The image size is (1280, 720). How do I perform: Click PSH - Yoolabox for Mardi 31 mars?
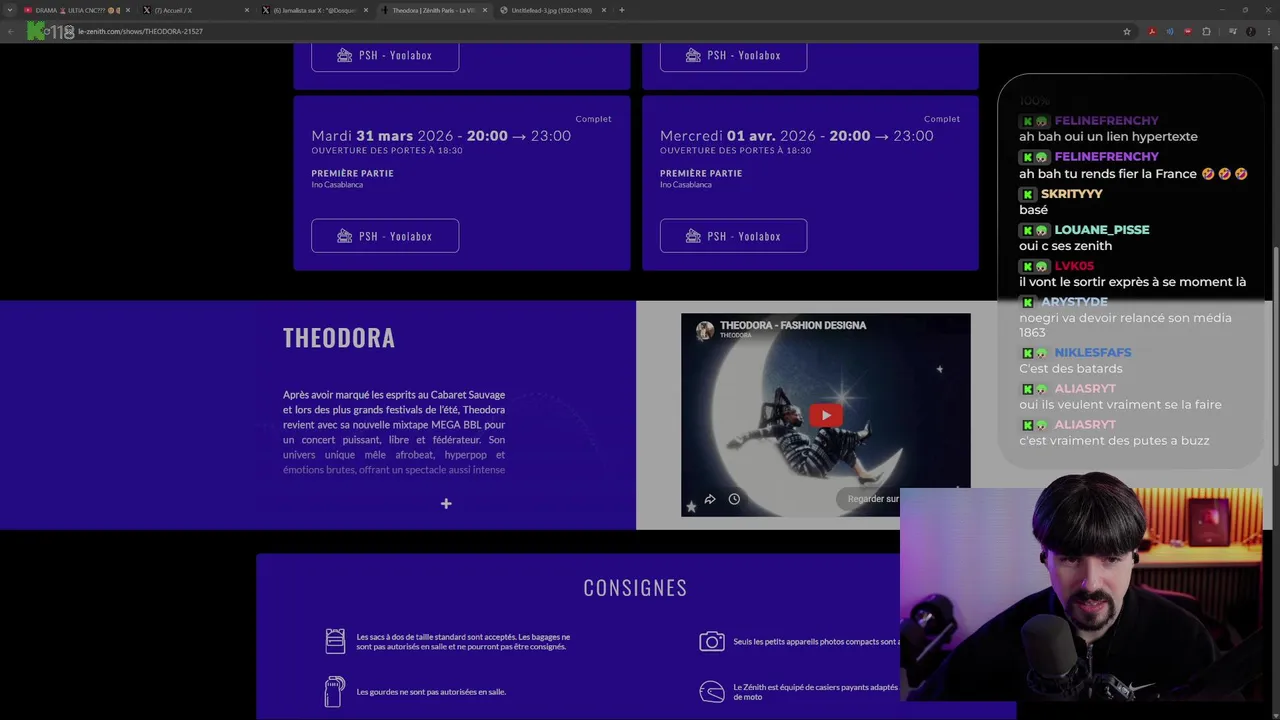tap(385, 236)
